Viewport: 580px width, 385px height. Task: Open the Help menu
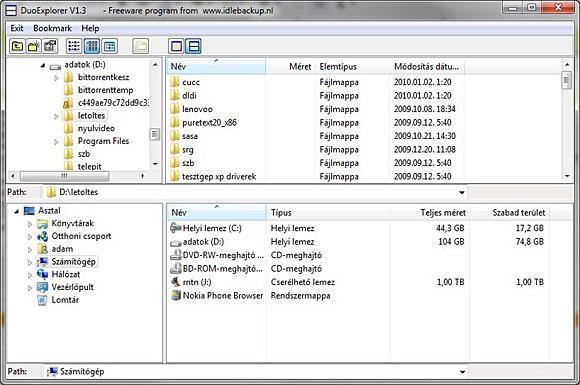point(90,28)
